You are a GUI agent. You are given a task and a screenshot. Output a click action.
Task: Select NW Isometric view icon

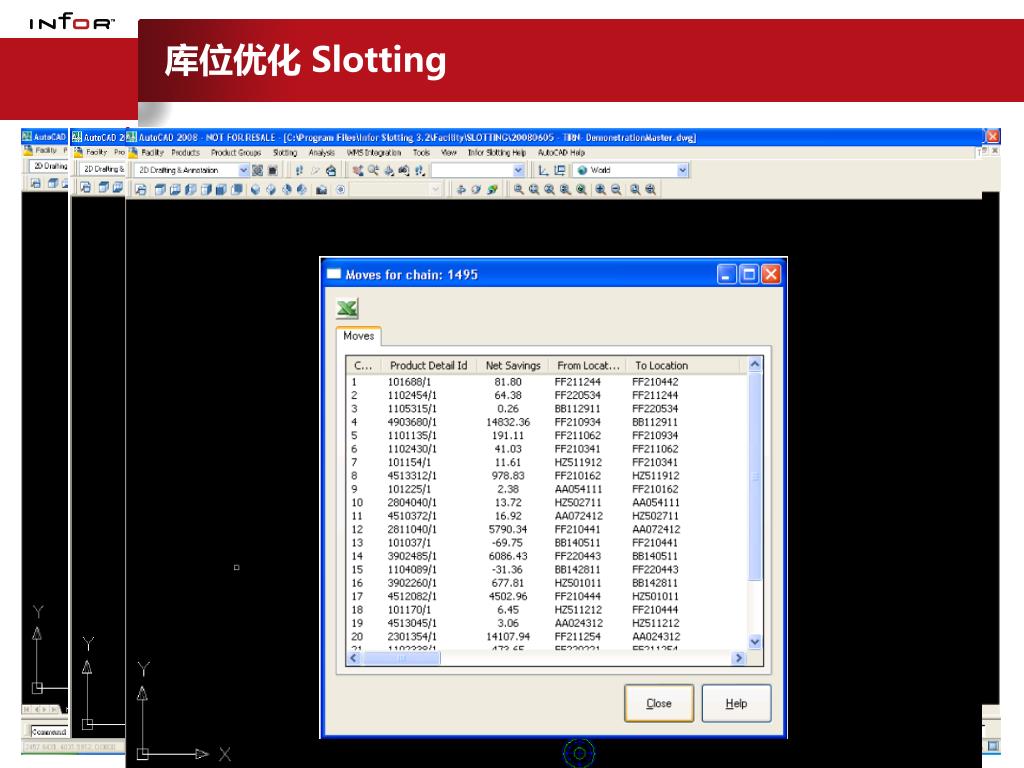tap(301, 189)
